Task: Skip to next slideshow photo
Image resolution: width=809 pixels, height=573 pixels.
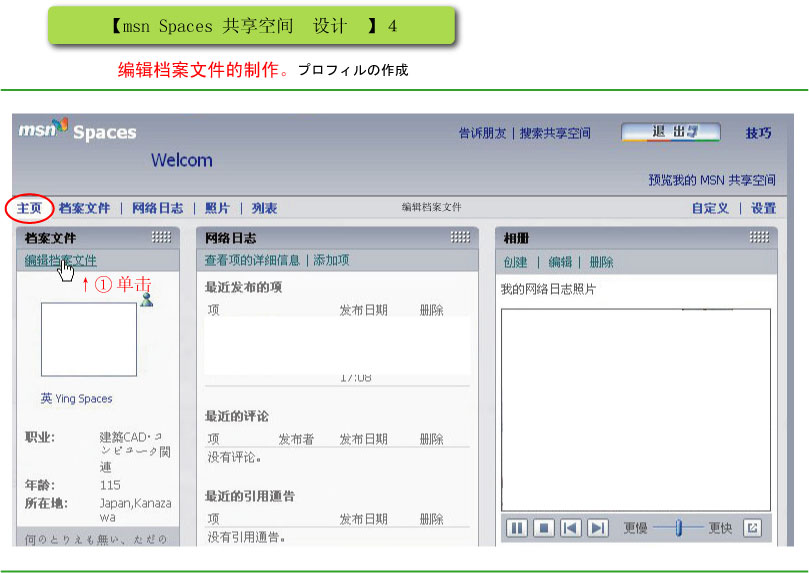Action: pyautogui.click(x=597, y=528)
